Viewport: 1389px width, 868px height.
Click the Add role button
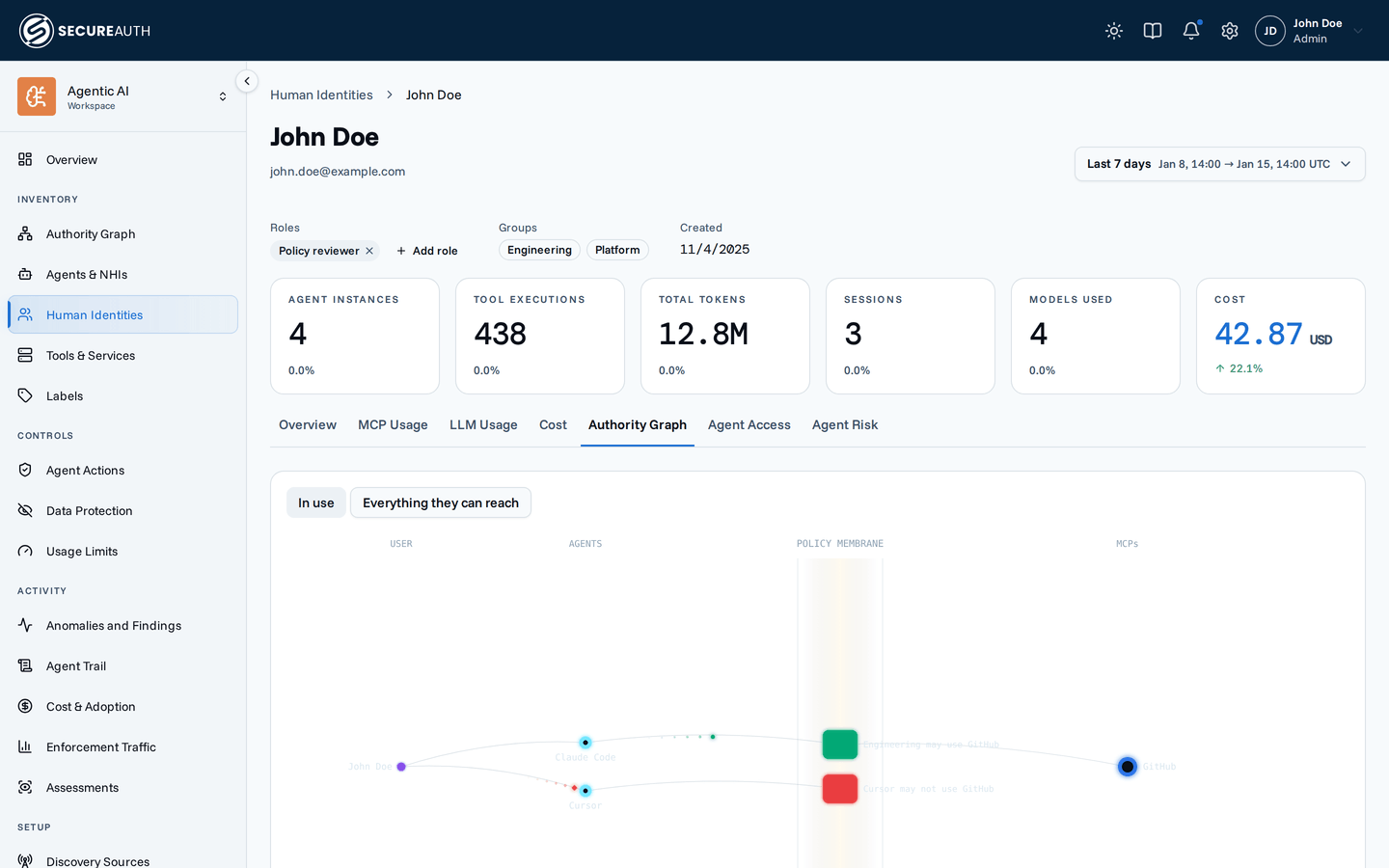pyautogui.click(x=427, y=251)
